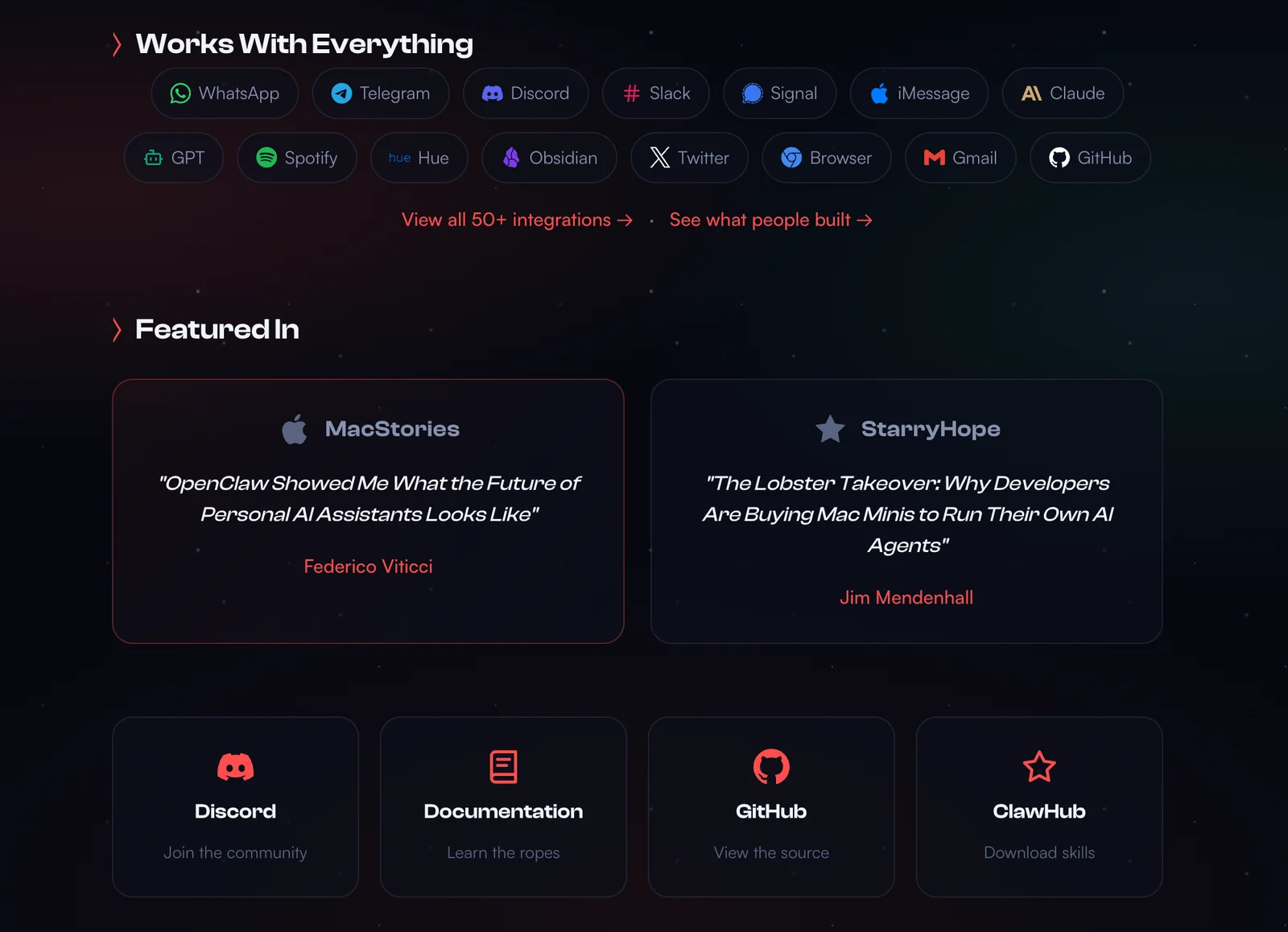
Task: Follow See what people built link
Action: (770, 220)
